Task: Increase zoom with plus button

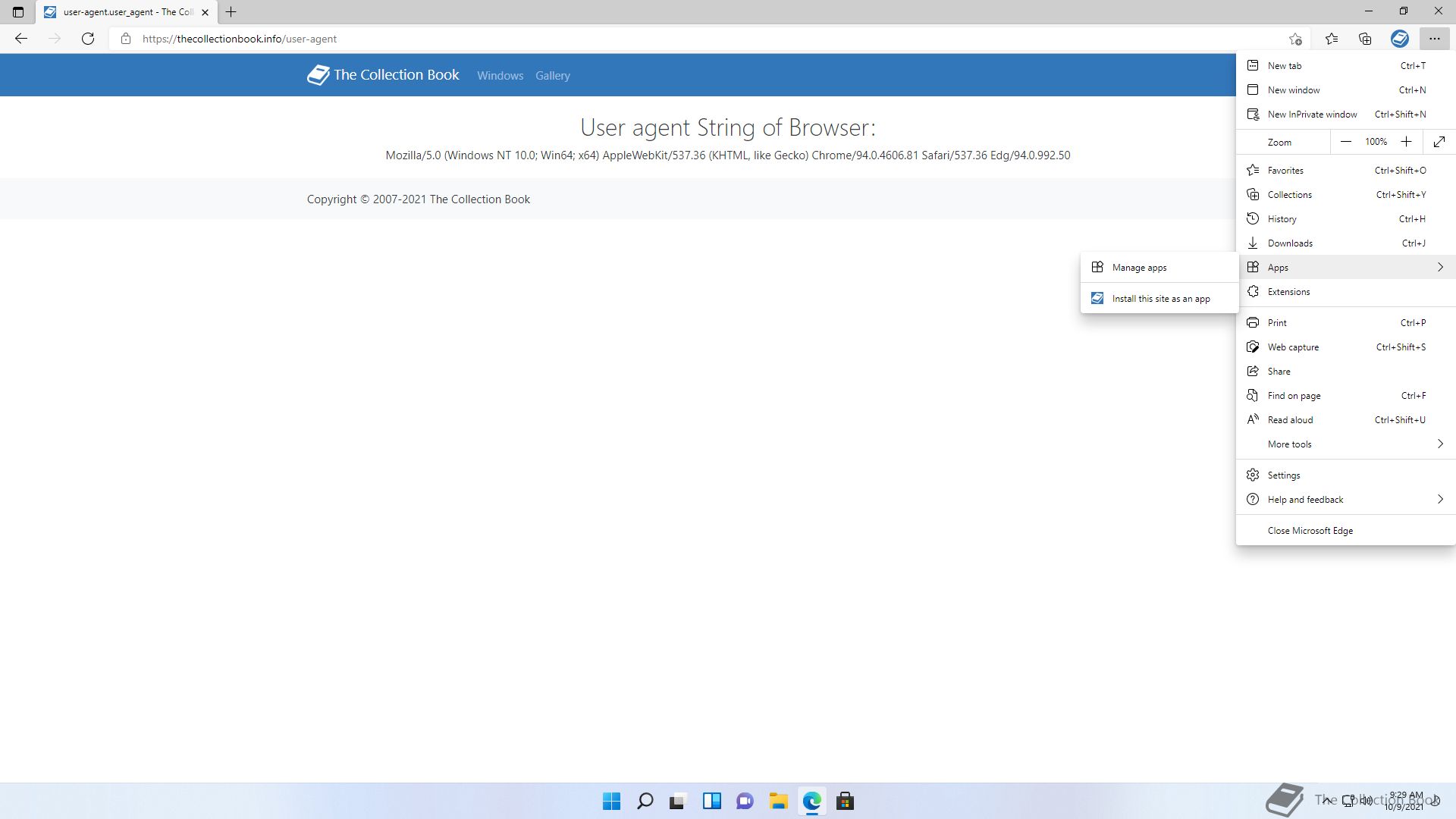Action: click(1406, 142)
